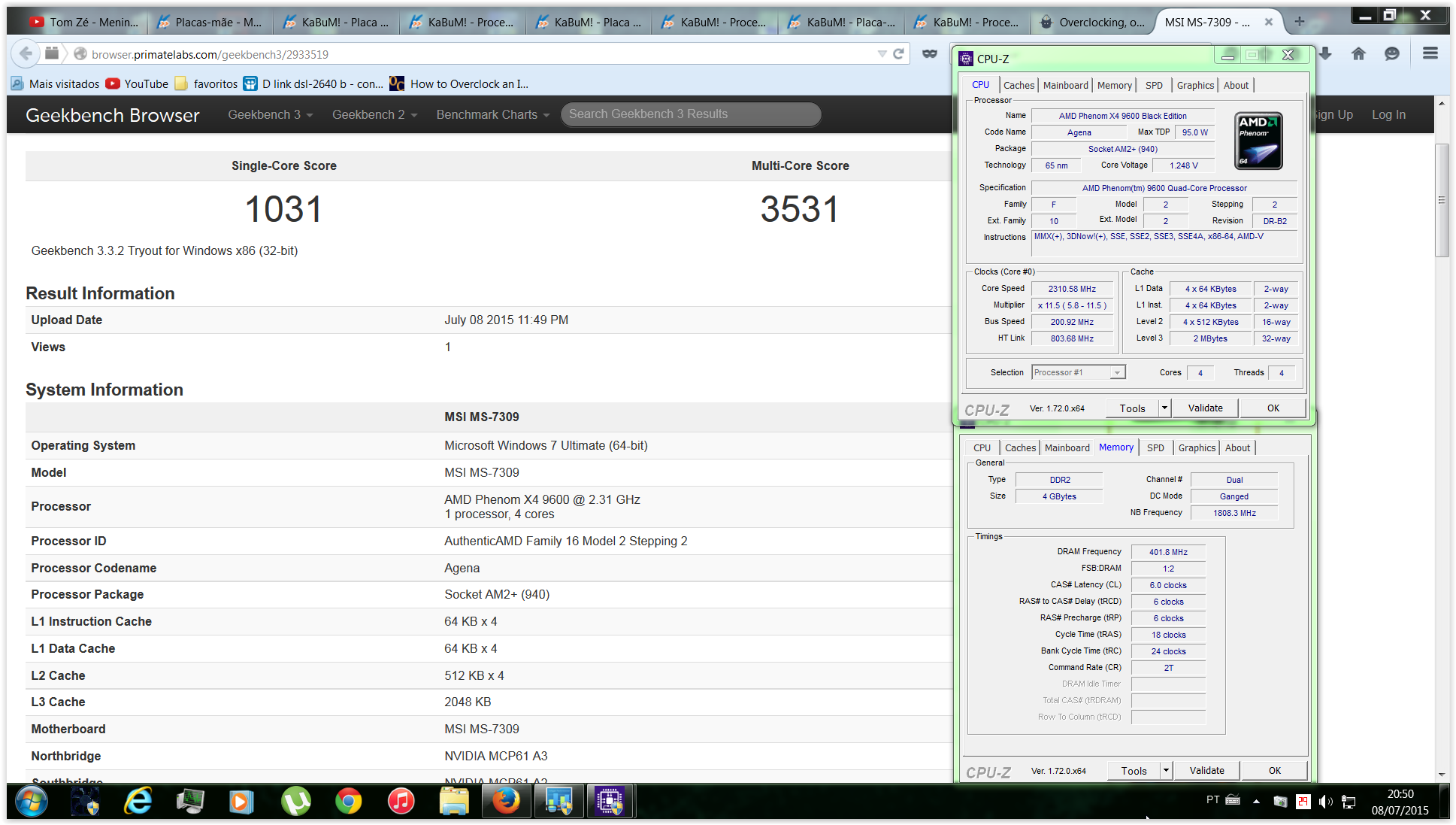Click the AMD Phenom logo in CPU-Z
Viewport: 1456px width, 825px height.
pos(1258,141)
